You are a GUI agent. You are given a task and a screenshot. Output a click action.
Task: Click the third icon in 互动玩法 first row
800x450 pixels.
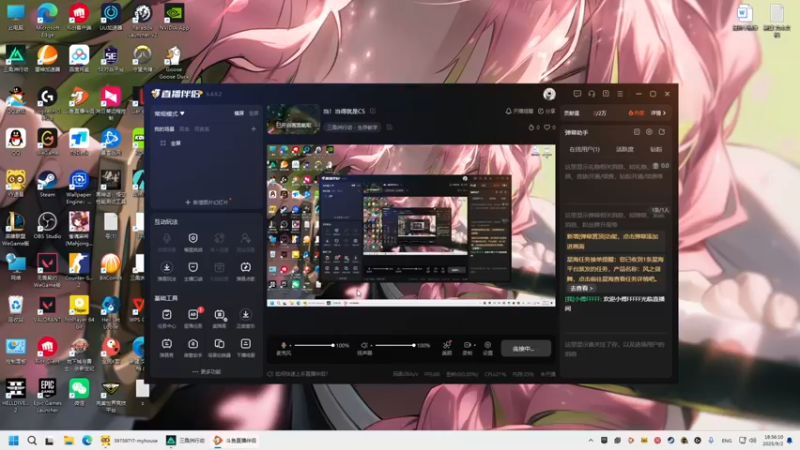219,238
